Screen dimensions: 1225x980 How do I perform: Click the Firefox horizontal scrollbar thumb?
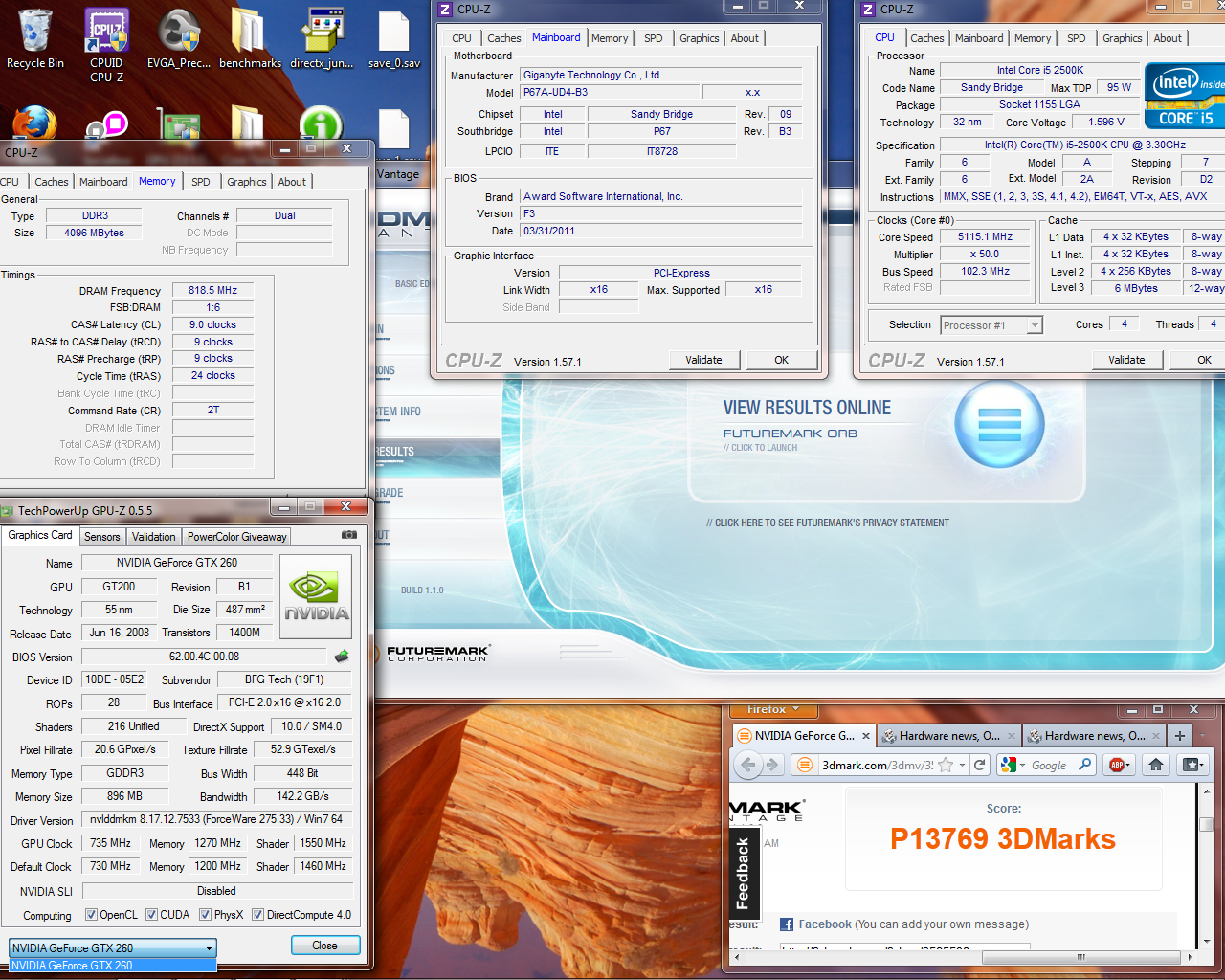(x=1081, y=957)
